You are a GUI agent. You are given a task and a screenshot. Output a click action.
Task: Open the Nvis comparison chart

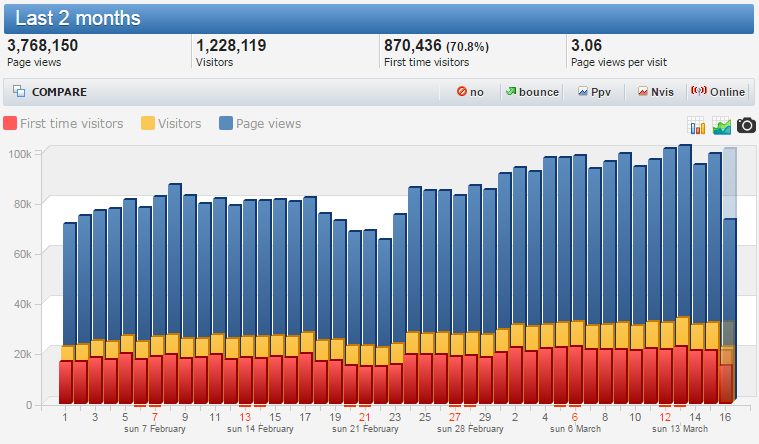coord(656,92)
